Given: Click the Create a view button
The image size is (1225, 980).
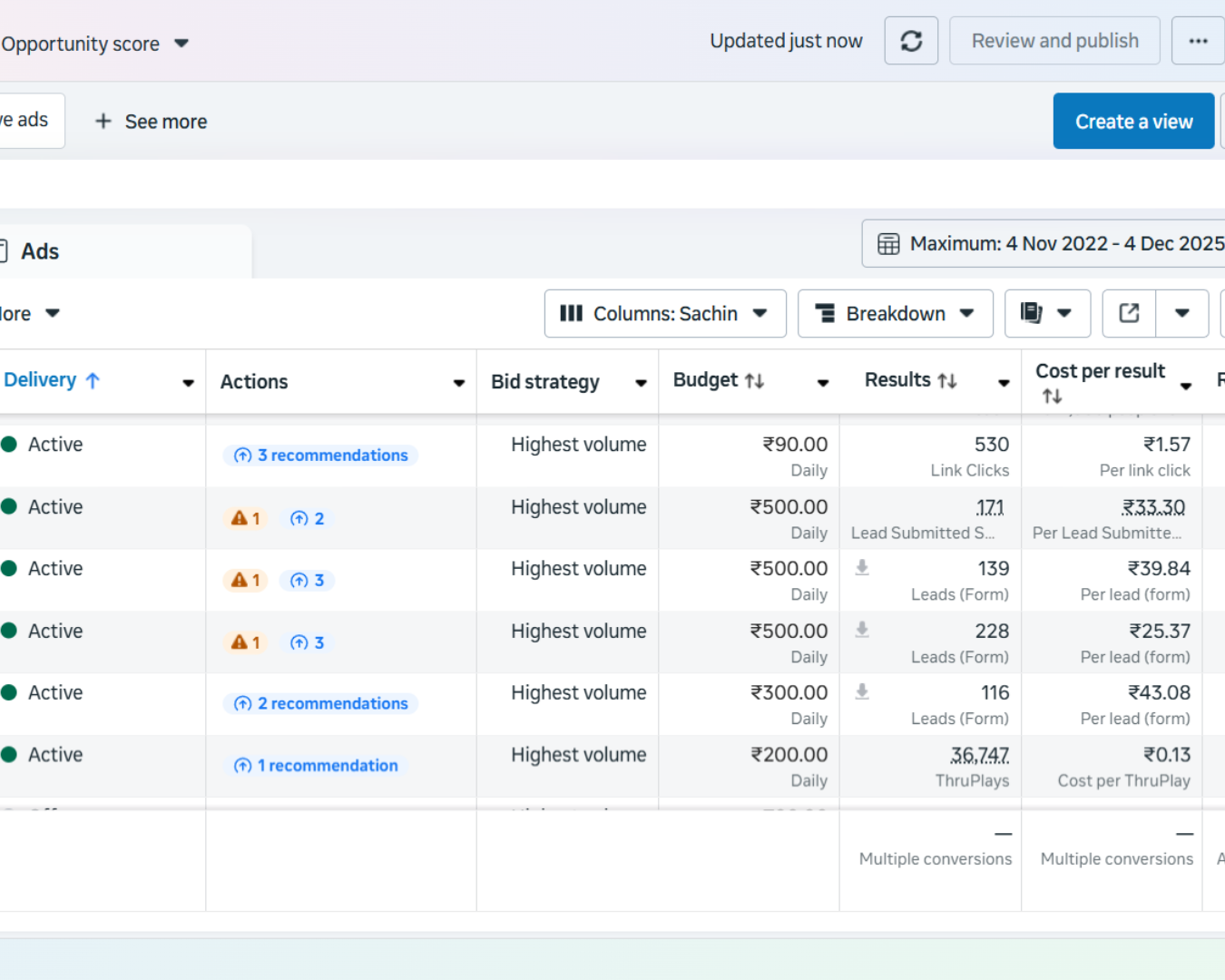Looking at the screenshot, I should pos(1133,122).
